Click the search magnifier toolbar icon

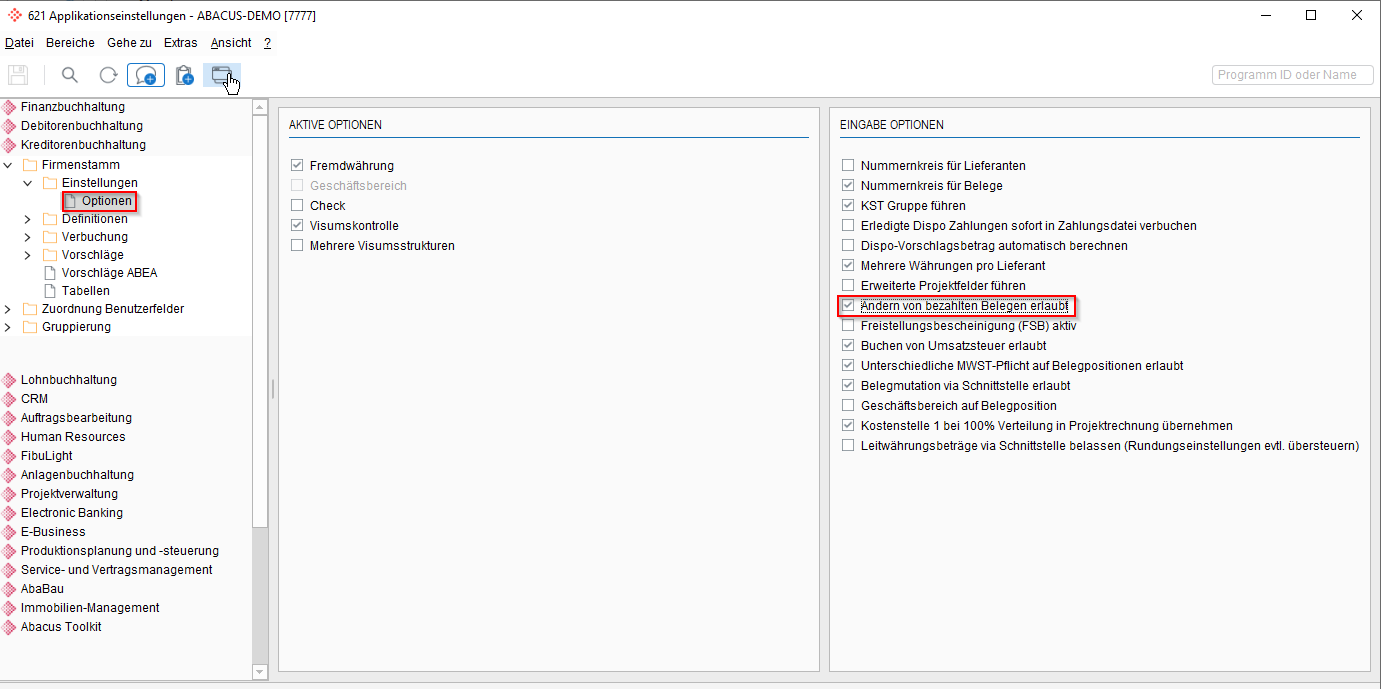tap(69, 75)
